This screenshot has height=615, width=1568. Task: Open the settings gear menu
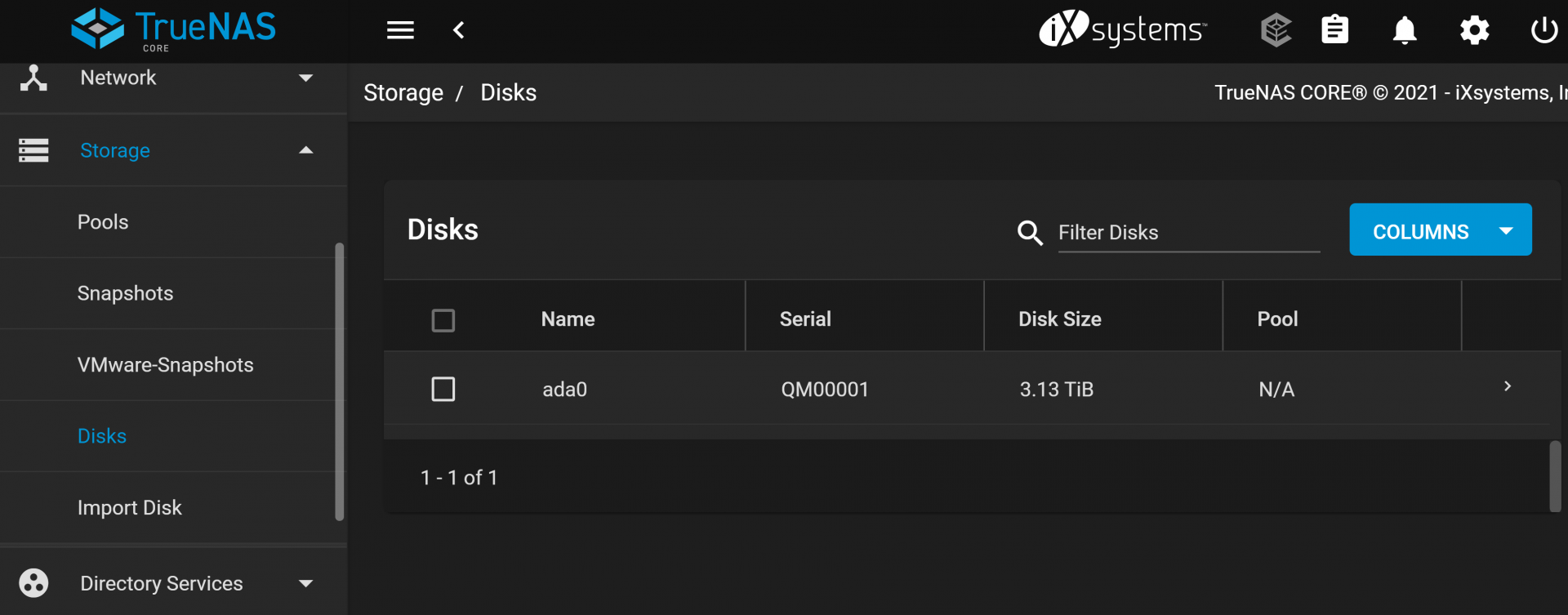pyautogui.click(x=1474, y=30)
